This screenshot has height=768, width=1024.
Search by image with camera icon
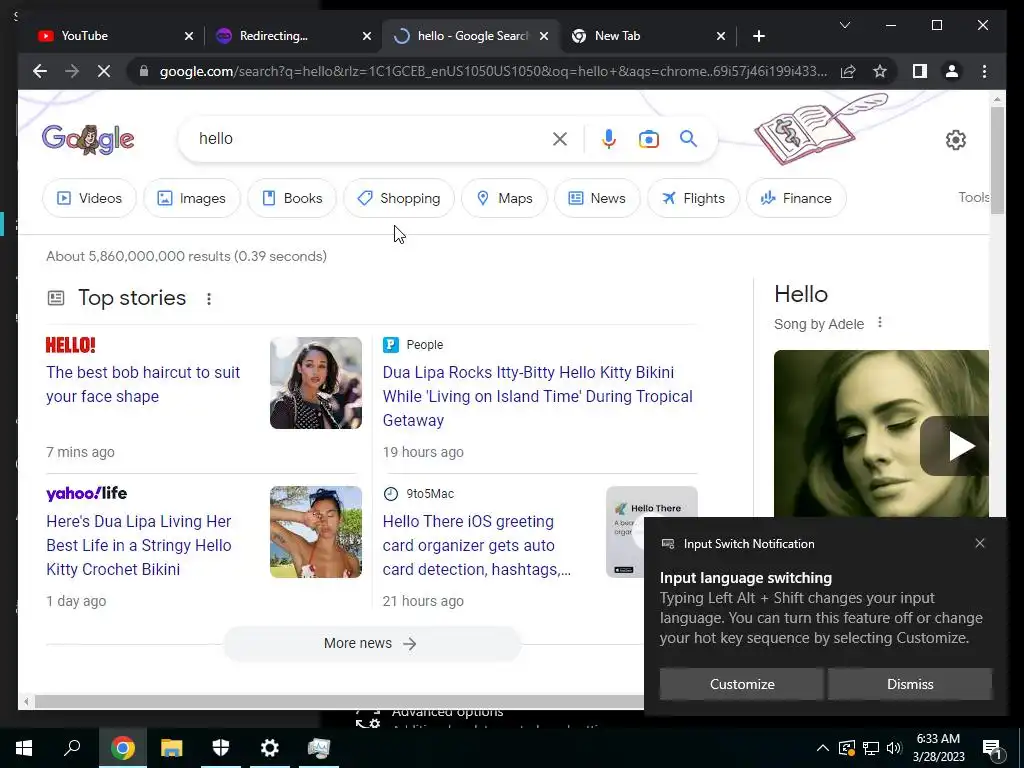(648, 138)
